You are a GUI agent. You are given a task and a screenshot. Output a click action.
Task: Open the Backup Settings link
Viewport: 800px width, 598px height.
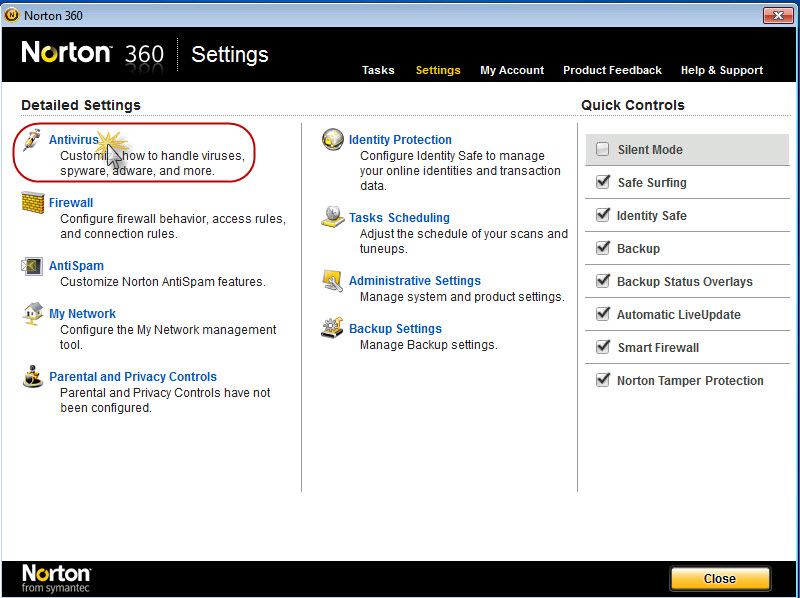coord(395,329)
